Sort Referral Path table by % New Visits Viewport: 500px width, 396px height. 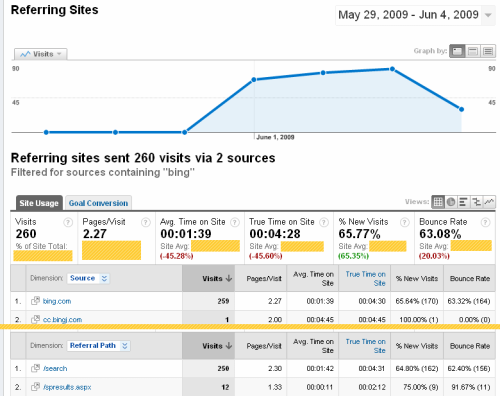click(x=417, y=346)
